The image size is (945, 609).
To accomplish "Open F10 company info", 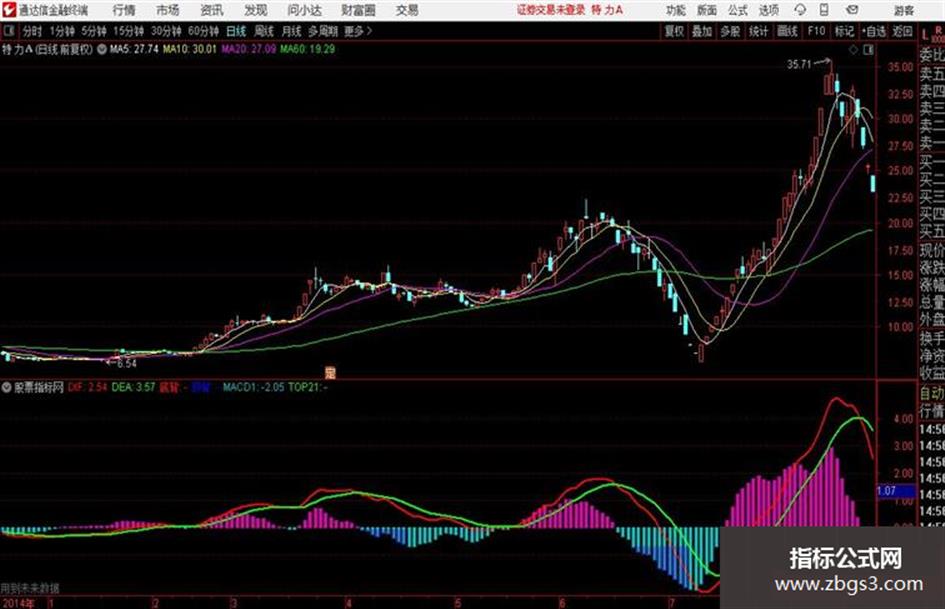I will (816, 31).
